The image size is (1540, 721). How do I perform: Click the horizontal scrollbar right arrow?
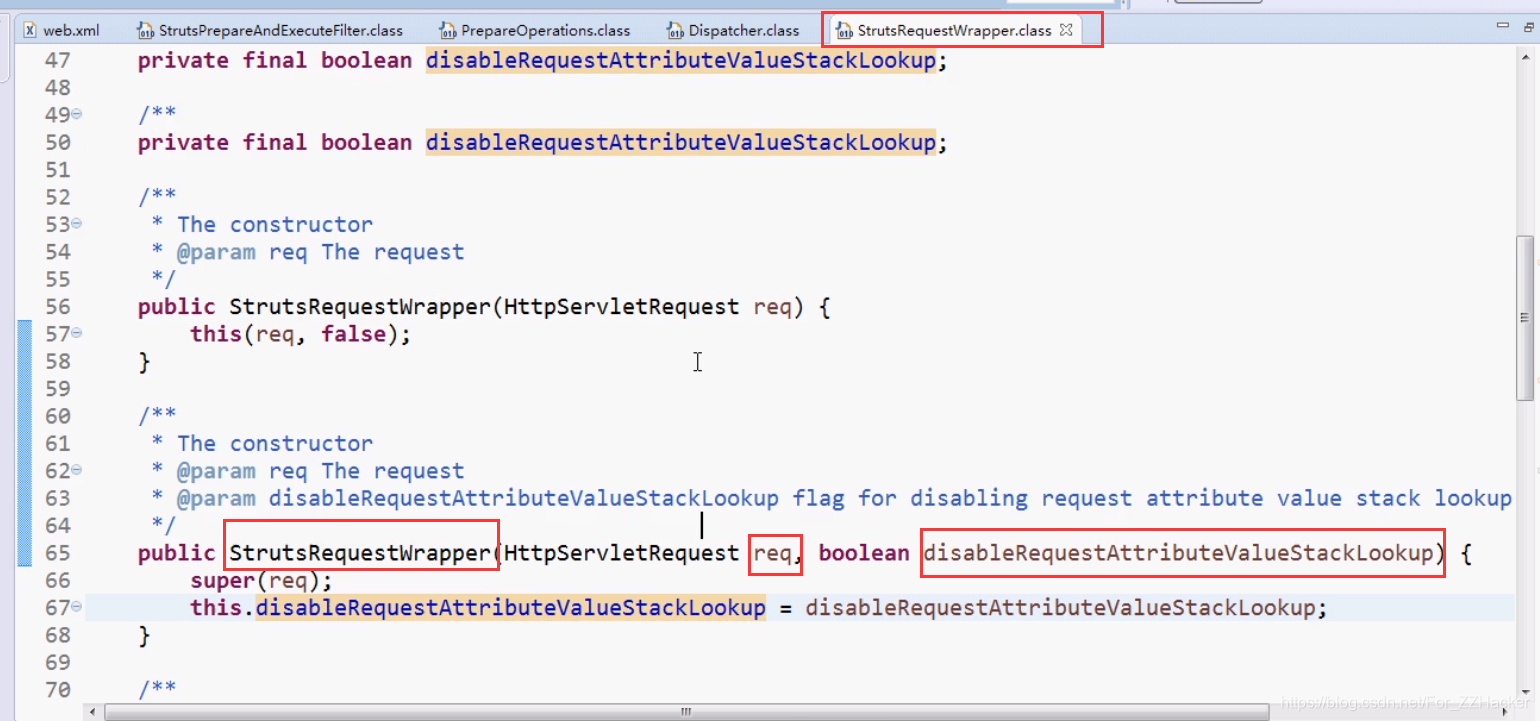tap(1507, 712)
